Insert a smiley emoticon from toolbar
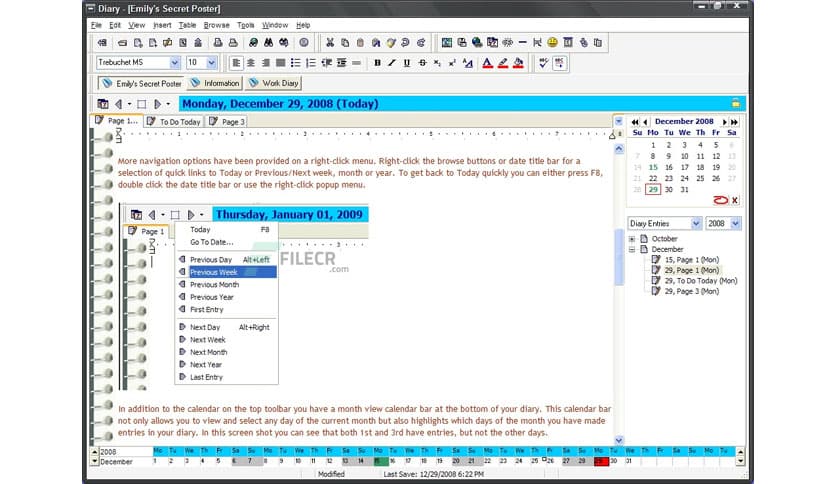 [x=552, y=43]
